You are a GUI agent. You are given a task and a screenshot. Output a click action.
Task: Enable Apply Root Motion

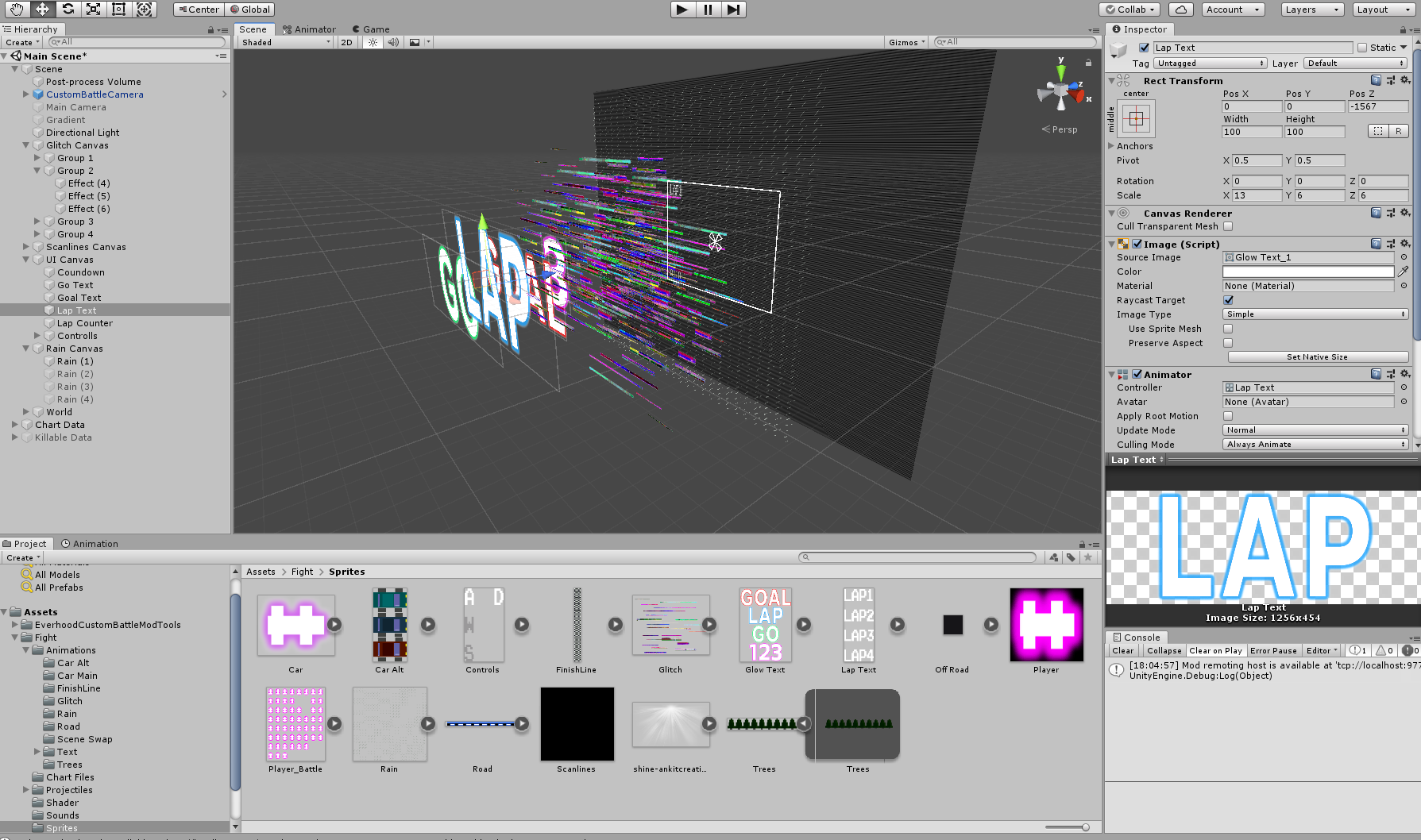1228,416
